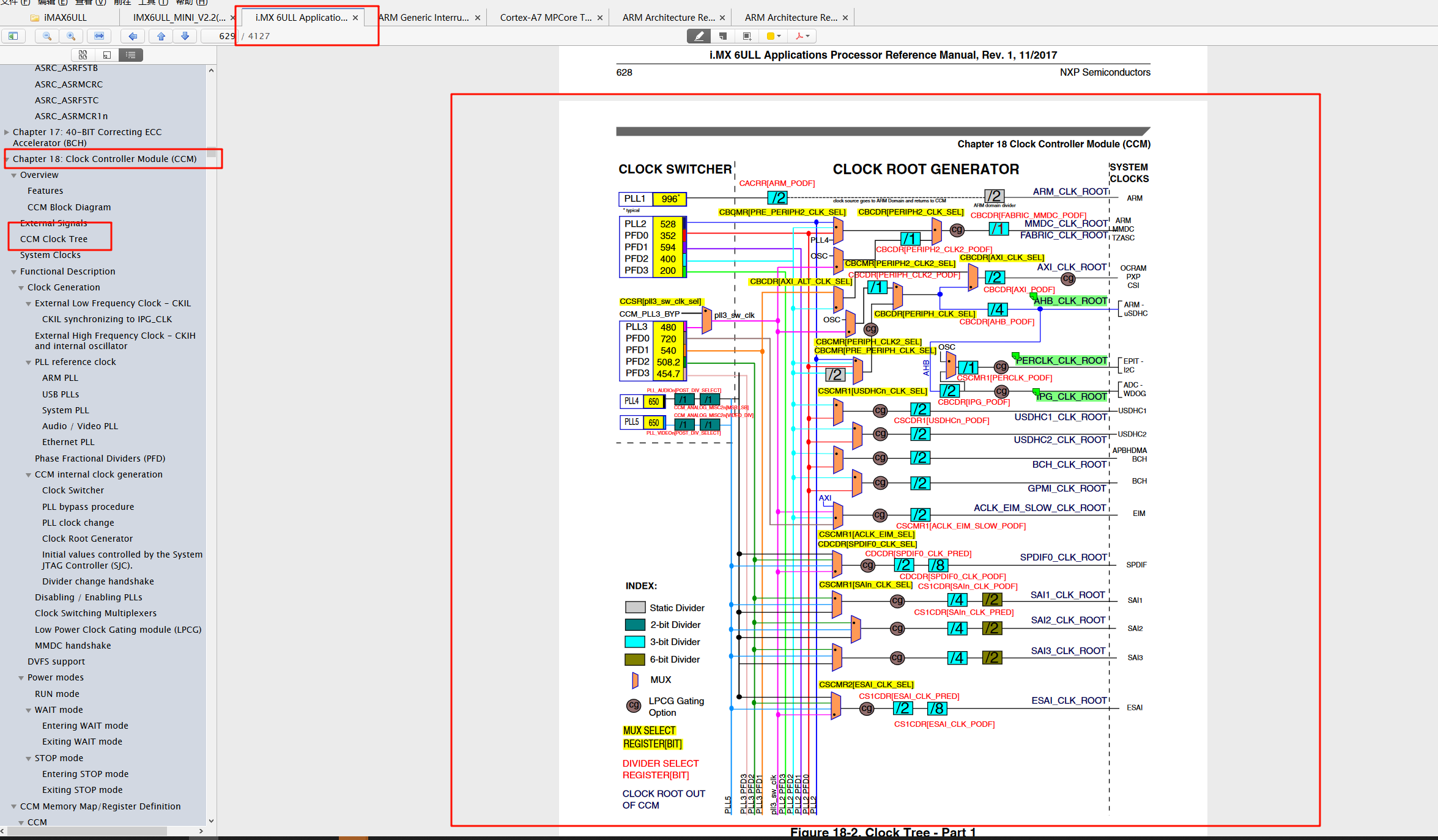Close the i.MX 6ULL Applications tab
The width and height of the screenshot is (1438, 840).
click(355, 18)
